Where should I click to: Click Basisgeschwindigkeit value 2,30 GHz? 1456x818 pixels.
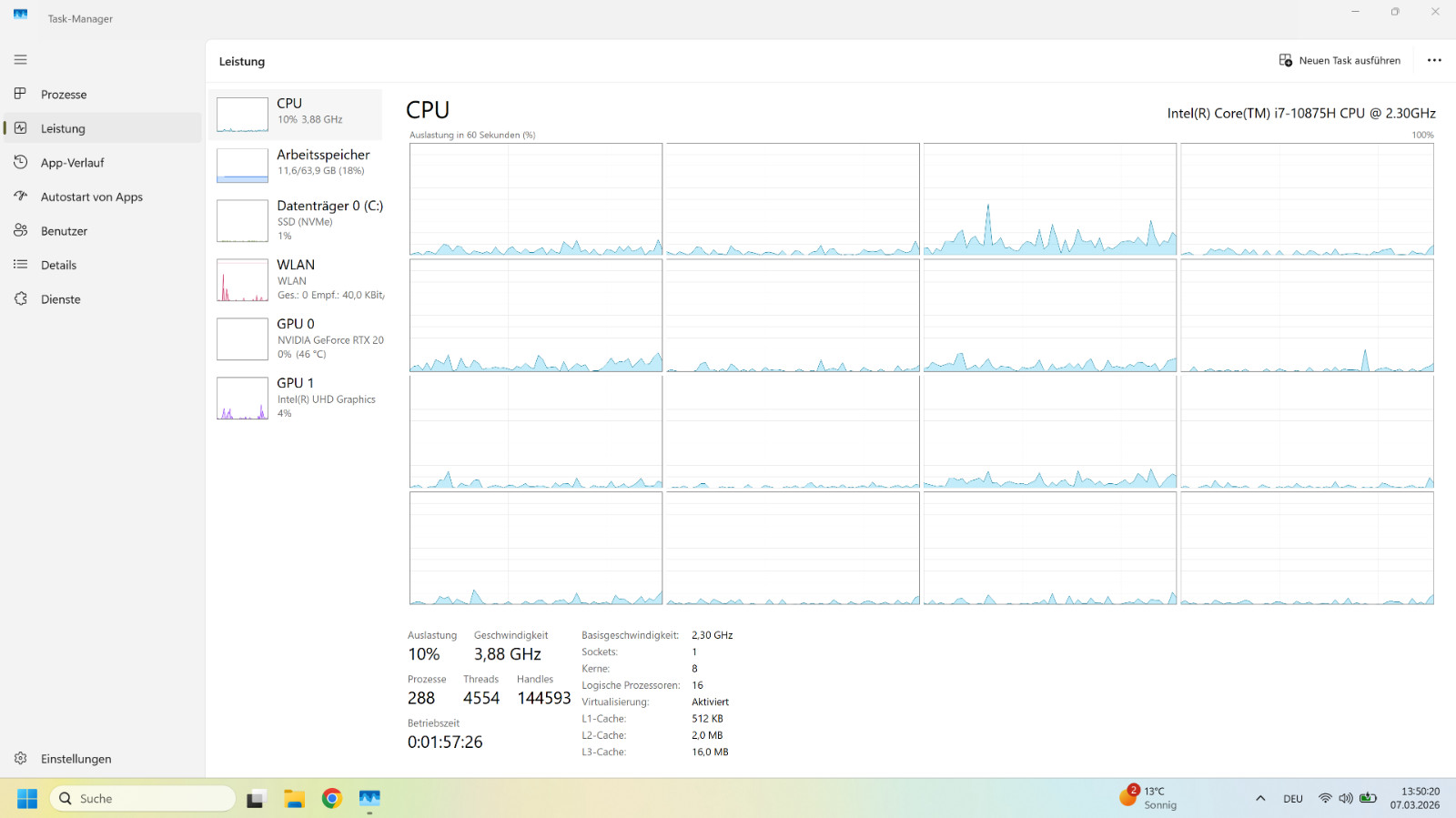pos(713,635)
